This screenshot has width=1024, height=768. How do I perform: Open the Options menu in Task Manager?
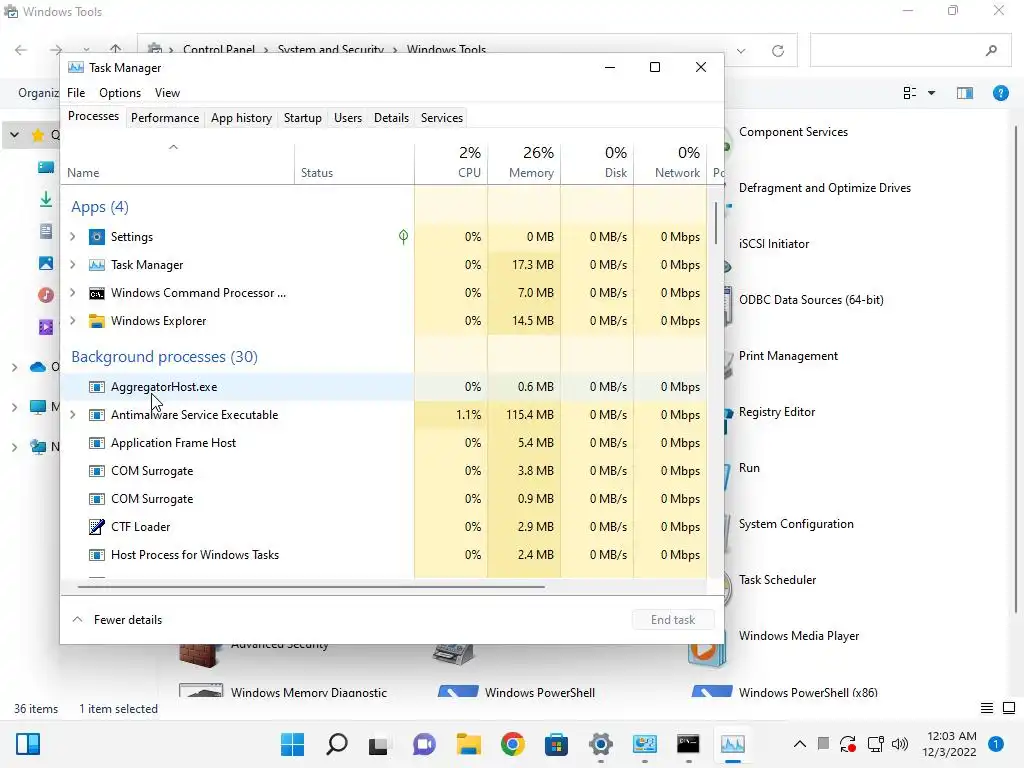pos(120,93)
